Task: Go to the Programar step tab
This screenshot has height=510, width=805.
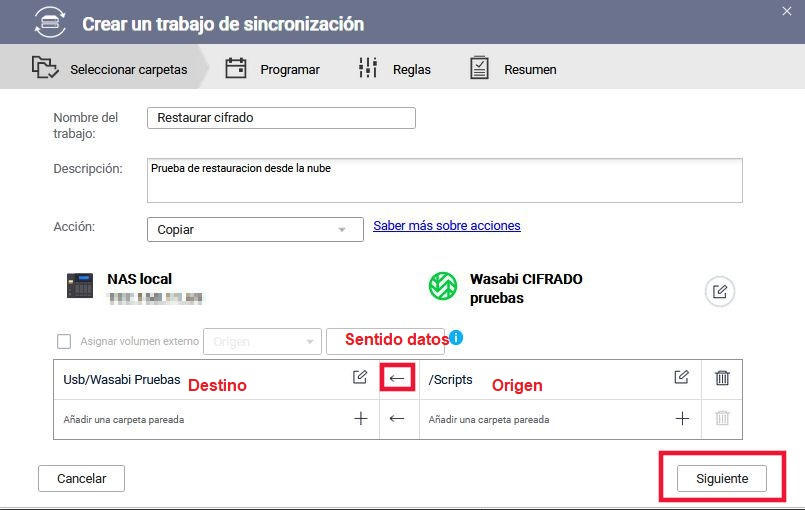Action: tap(273, 69)
